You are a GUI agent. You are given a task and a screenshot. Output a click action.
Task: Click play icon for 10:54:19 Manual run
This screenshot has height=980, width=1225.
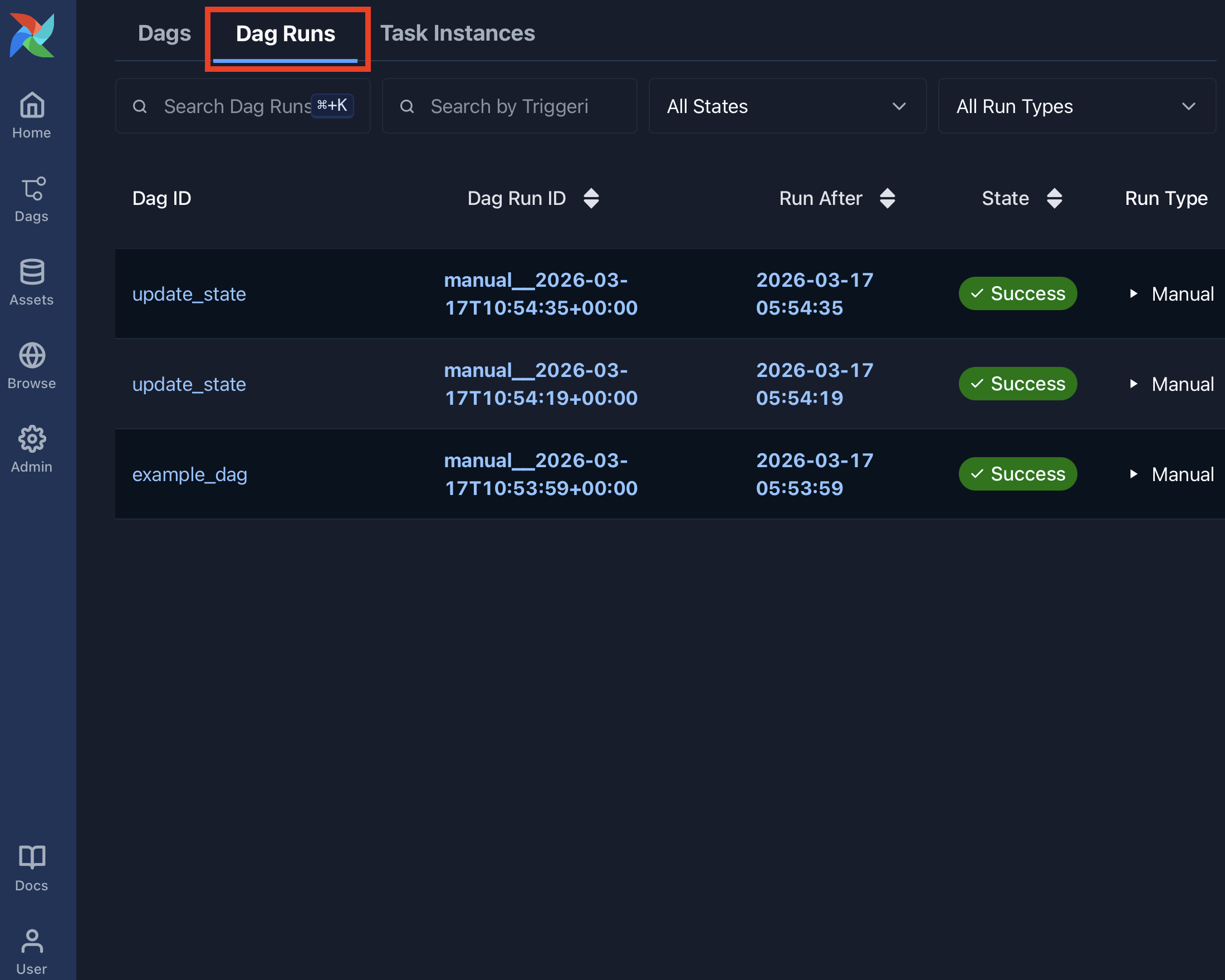(1134, 384)
